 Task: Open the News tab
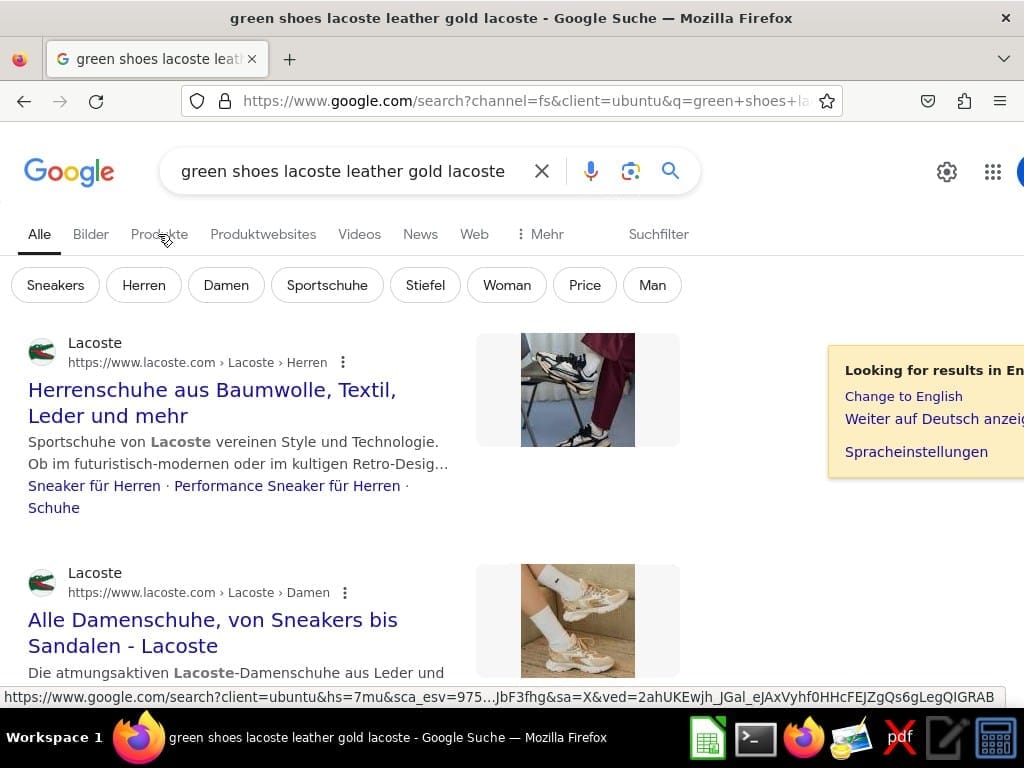420,234
